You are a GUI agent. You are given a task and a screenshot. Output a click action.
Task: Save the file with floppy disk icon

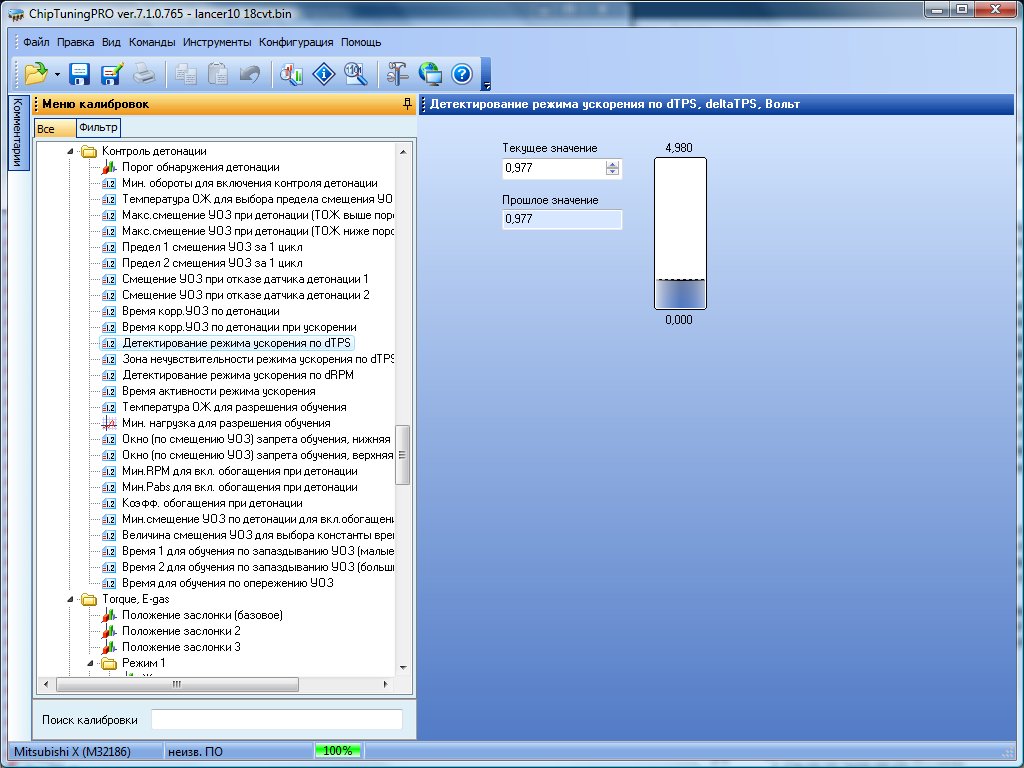(80, 73)
